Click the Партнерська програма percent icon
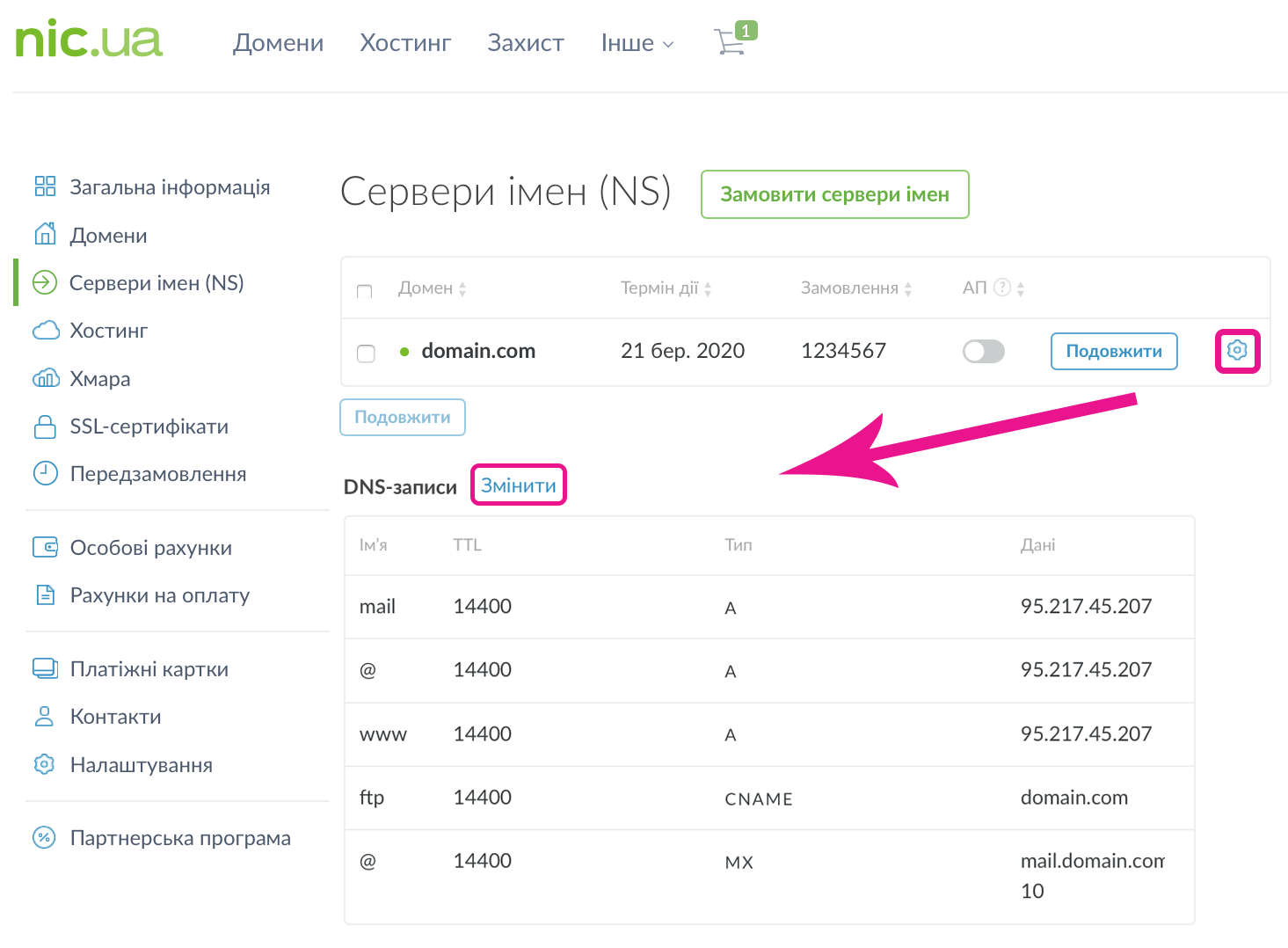 pos(44,837)
